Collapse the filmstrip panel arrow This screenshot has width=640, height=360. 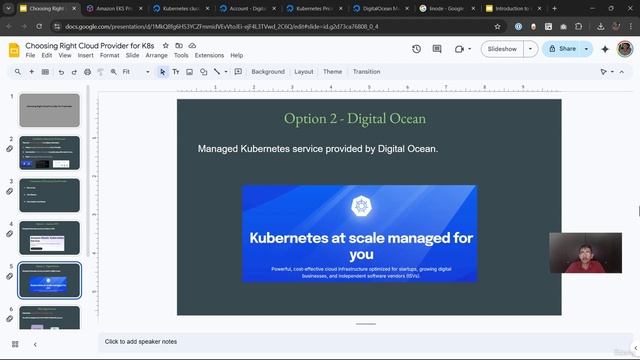[x=35, y=344]
